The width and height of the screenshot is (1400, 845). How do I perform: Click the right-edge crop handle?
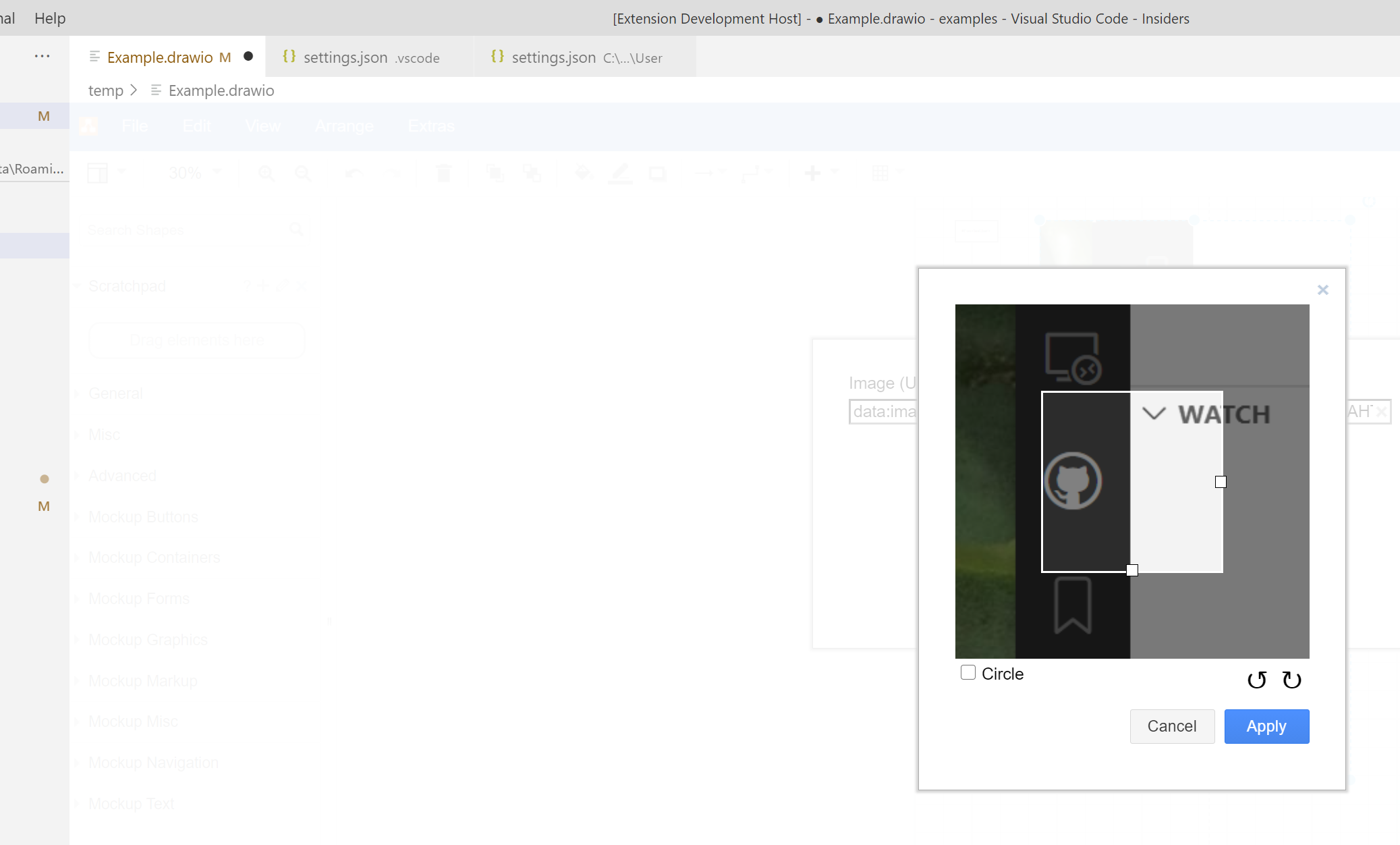(1221, 482)
